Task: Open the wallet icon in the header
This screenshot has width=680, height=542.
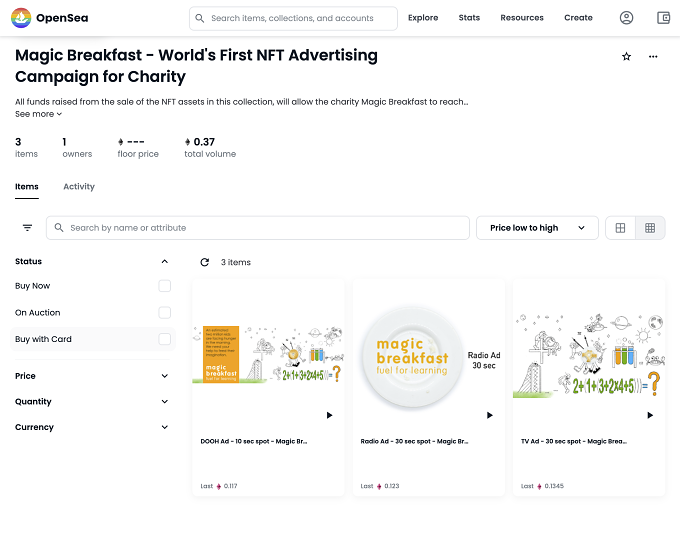Action: click(x=664, y=18)
